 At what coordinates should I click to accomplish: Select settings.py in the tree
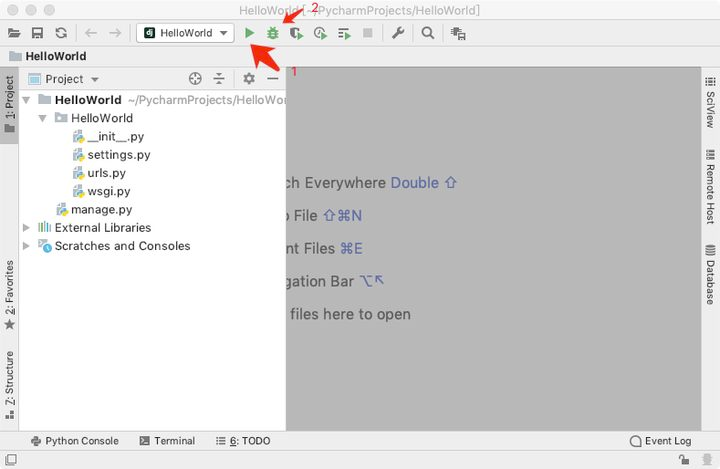(x=112, y=155)
